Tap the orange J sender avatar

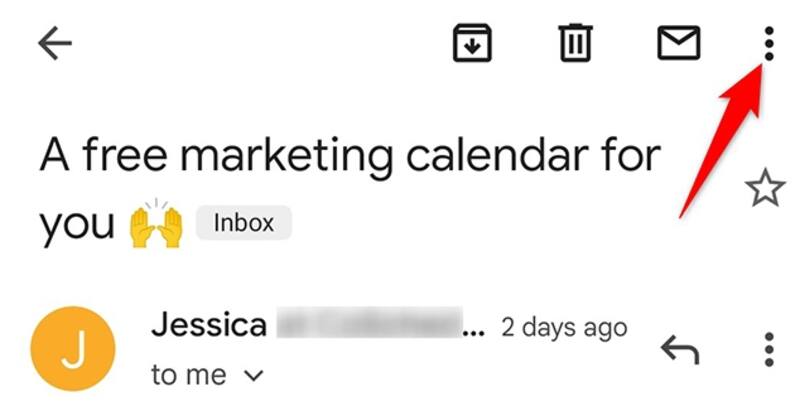click(x=73, y=349)
